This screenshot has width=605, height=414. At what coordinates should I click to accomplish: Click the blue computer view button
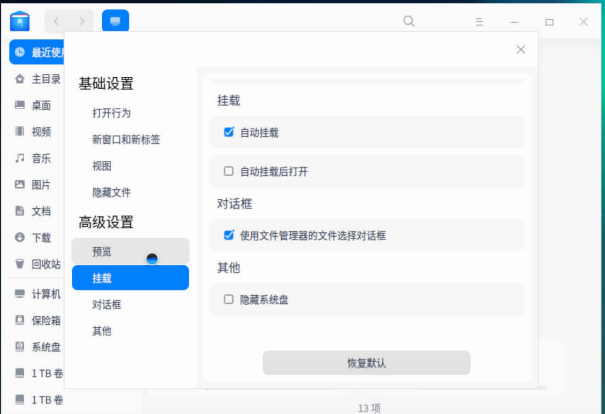coord(115,21)
